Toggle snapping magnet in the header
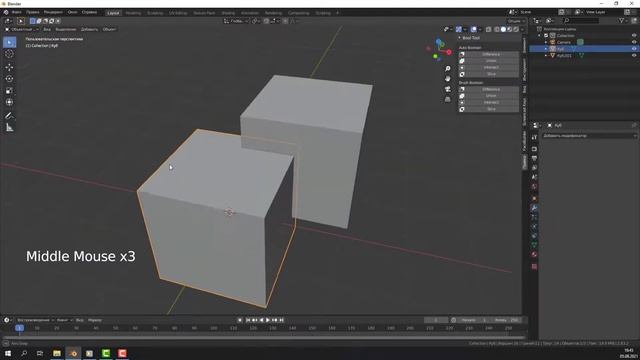 pyautogui.click(x=266, y=21)
